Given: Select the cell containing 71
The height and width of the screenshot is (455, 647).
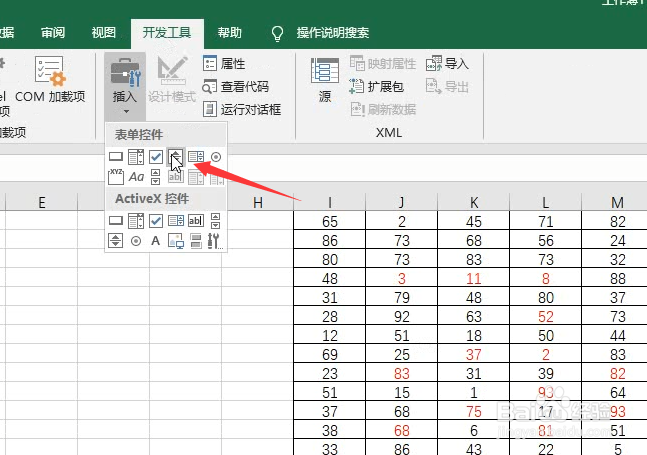Looking at the screenshot, I should coord(545,222).
